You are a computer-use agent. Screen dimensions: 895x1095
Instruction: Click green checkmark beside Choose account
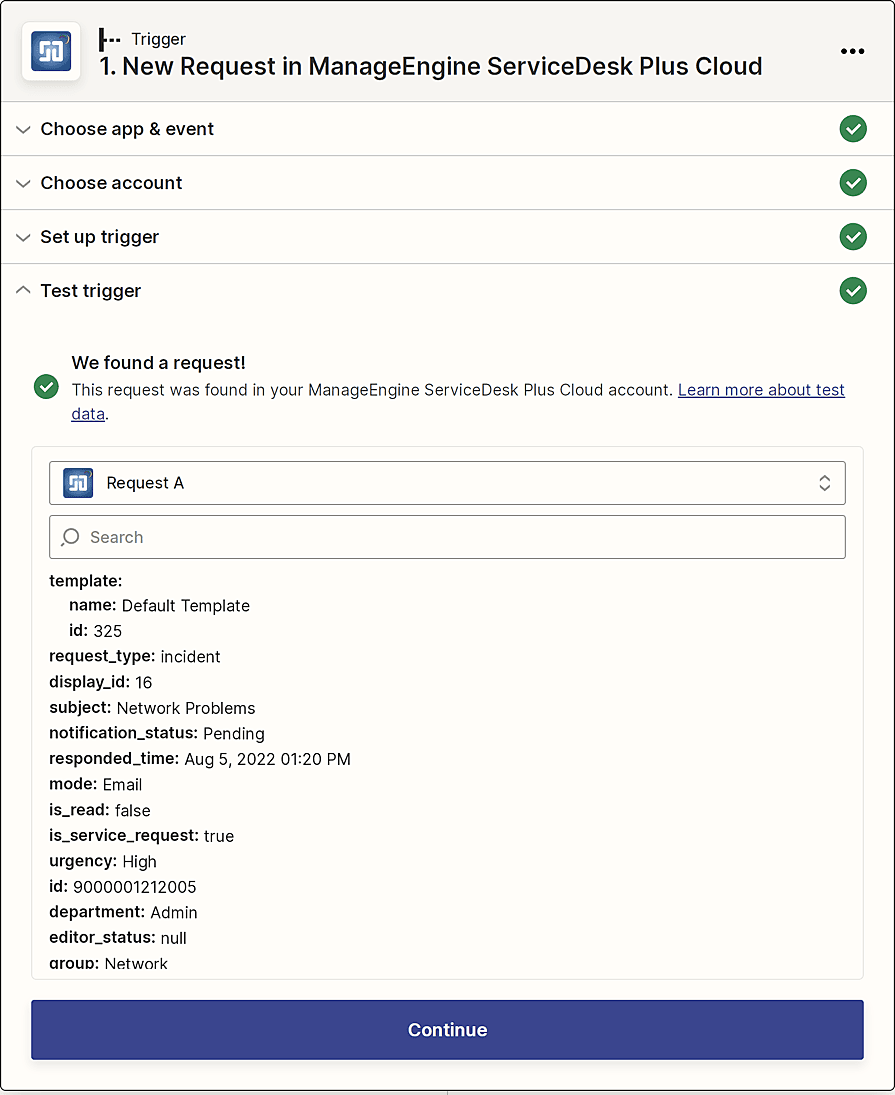click(852, 183)
